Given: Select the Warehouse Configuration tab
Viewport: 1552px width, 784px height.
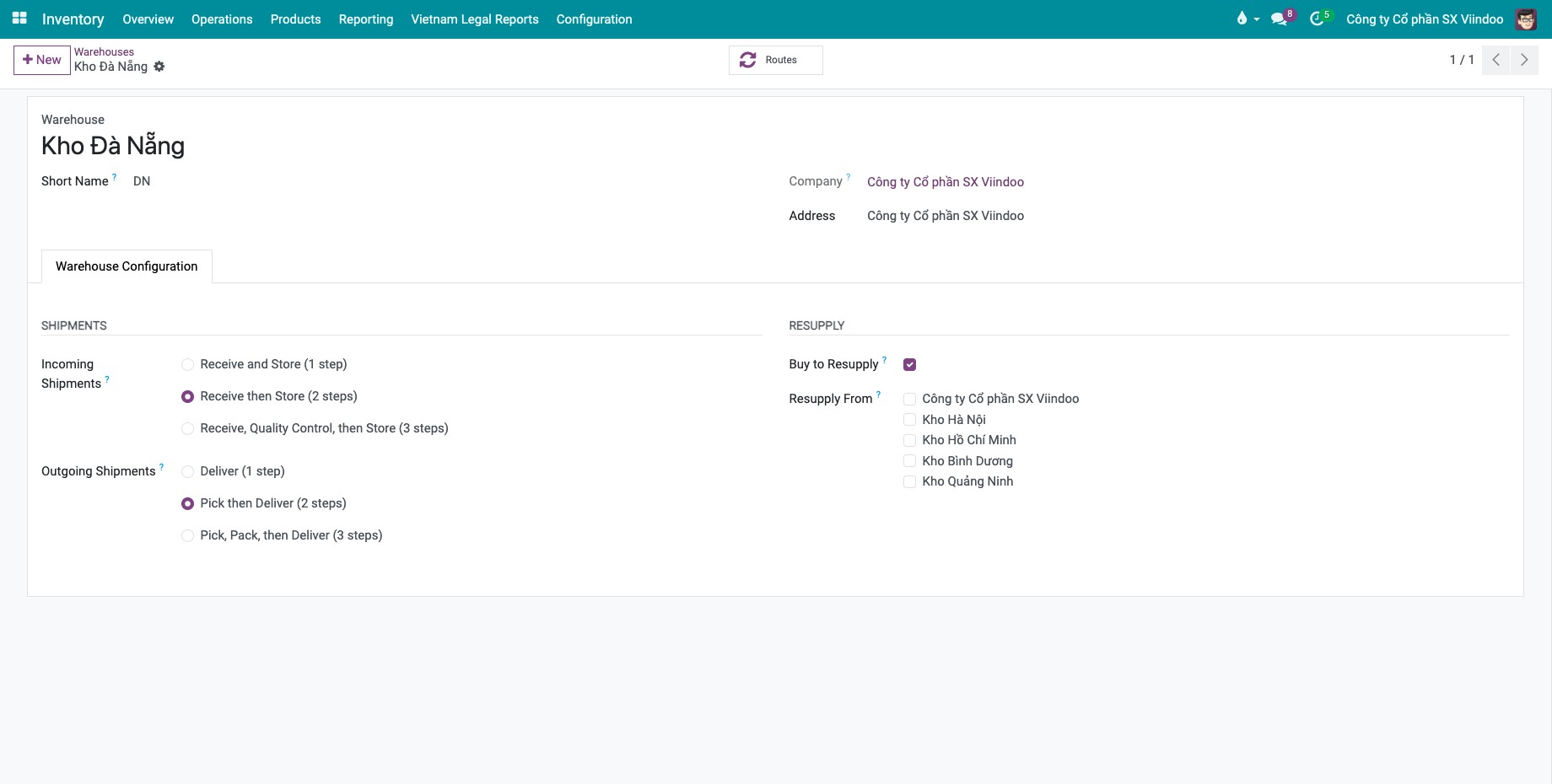Looking at the screenshot, I should point(127,266).
